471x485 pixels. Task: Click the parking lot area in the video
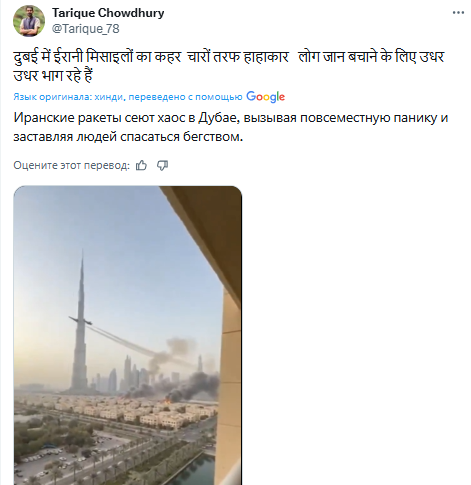coord(60,458)
